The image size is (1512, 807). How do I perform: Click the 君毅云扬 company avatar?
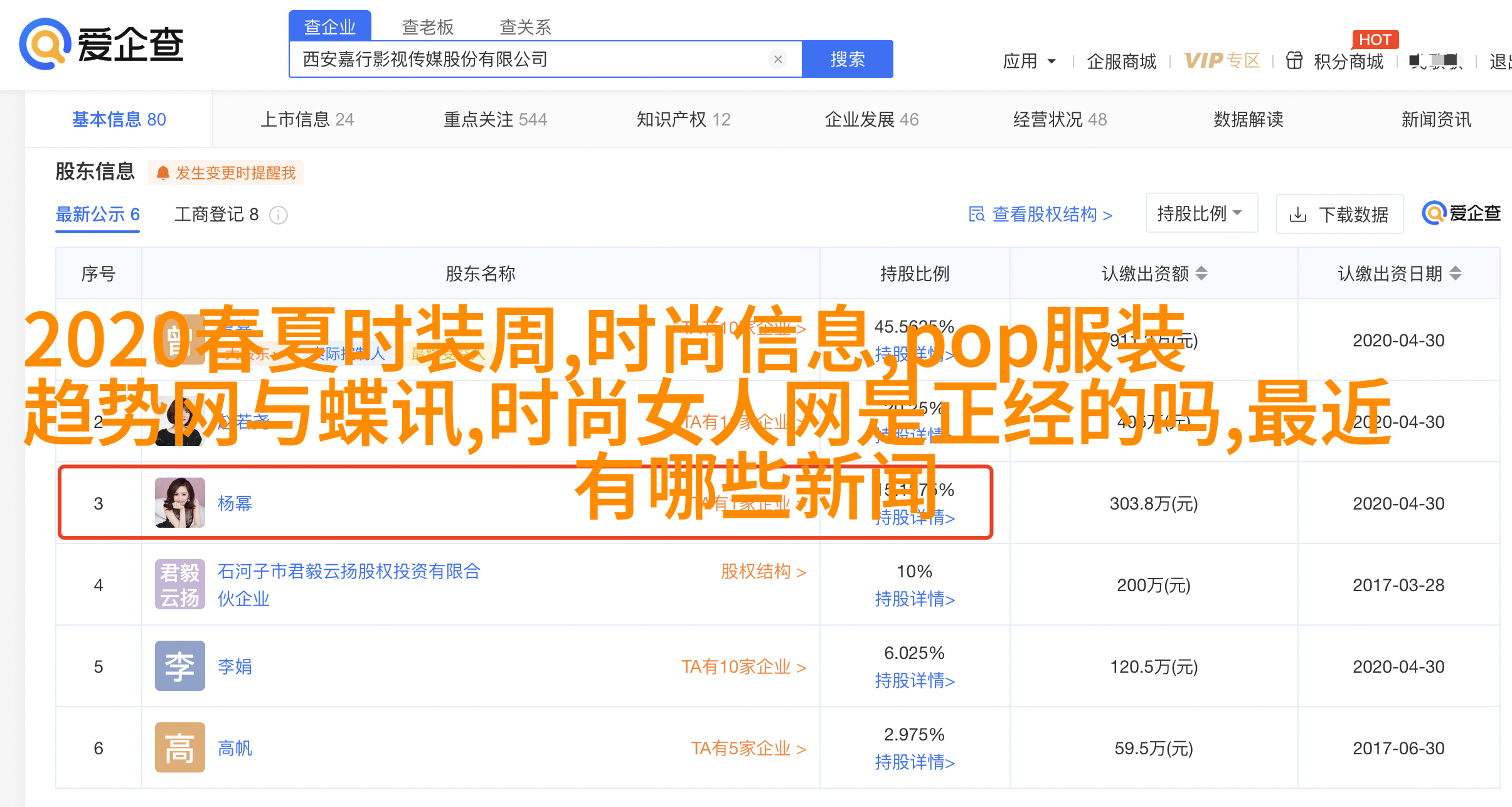coord(180,584)
